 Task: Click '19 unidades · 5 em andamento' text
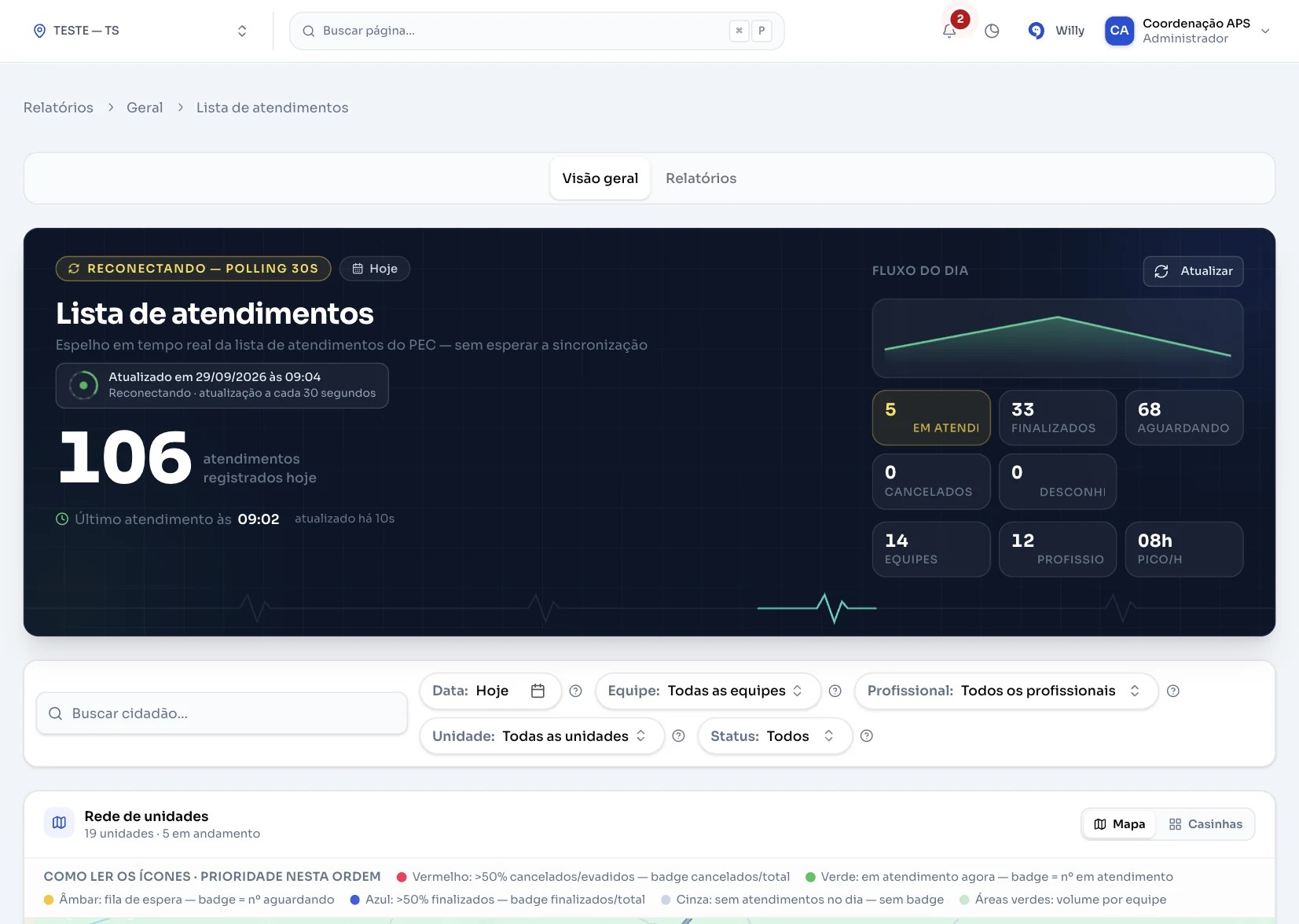(172, 834)
